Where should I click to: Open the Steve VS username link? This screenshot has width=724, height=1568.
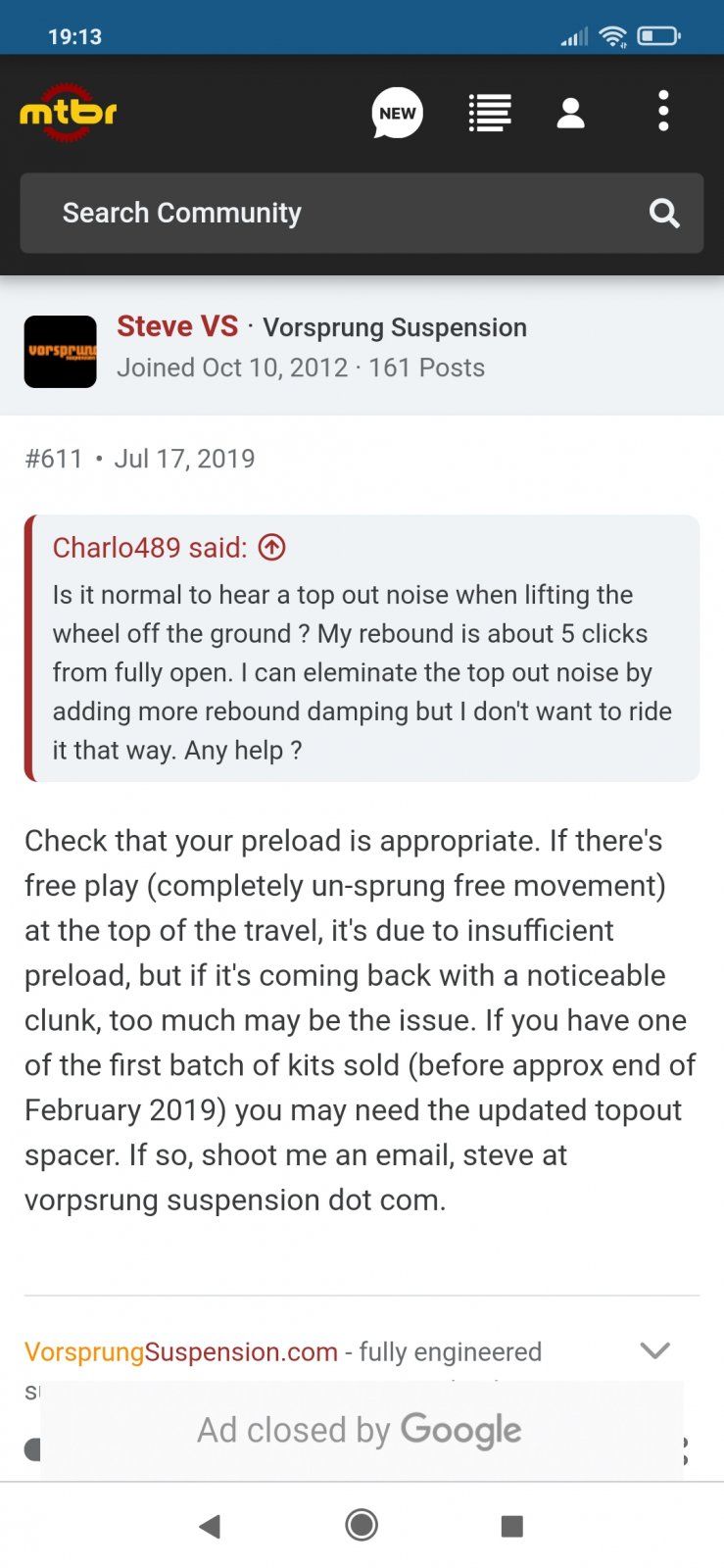click(x=177, y=326)
